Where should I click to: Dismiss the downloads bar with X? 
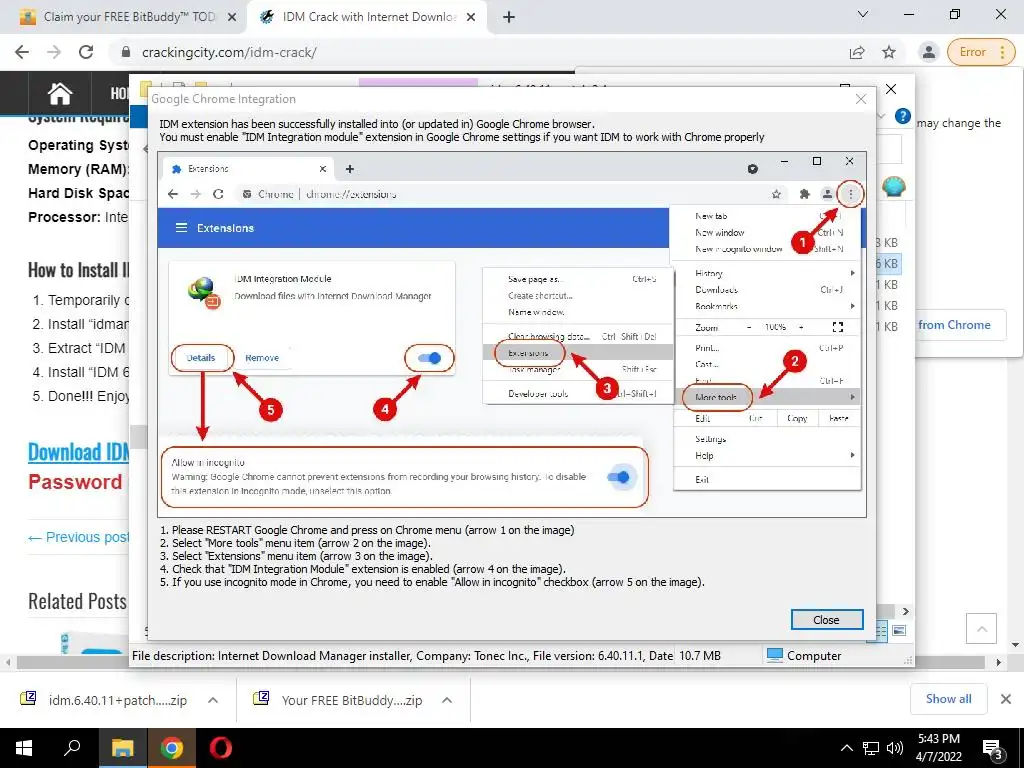(x=1006, y=699)
